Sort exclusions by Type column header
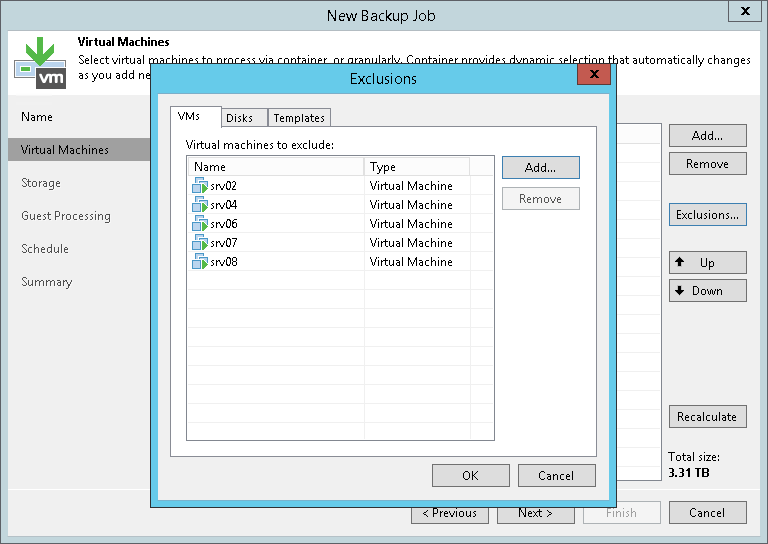 (417, 166)
